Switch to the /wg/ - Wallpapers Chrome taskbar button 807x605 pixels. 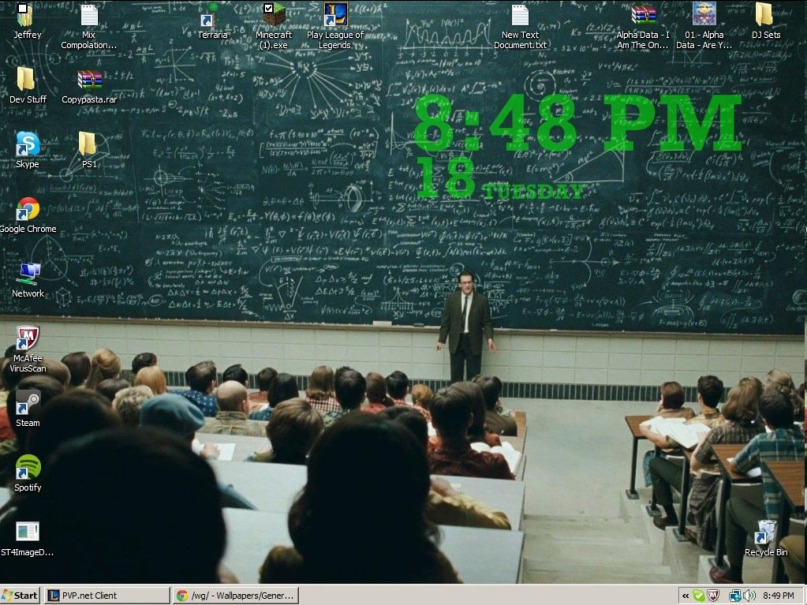pyautogui.click(x=236, y=596)
